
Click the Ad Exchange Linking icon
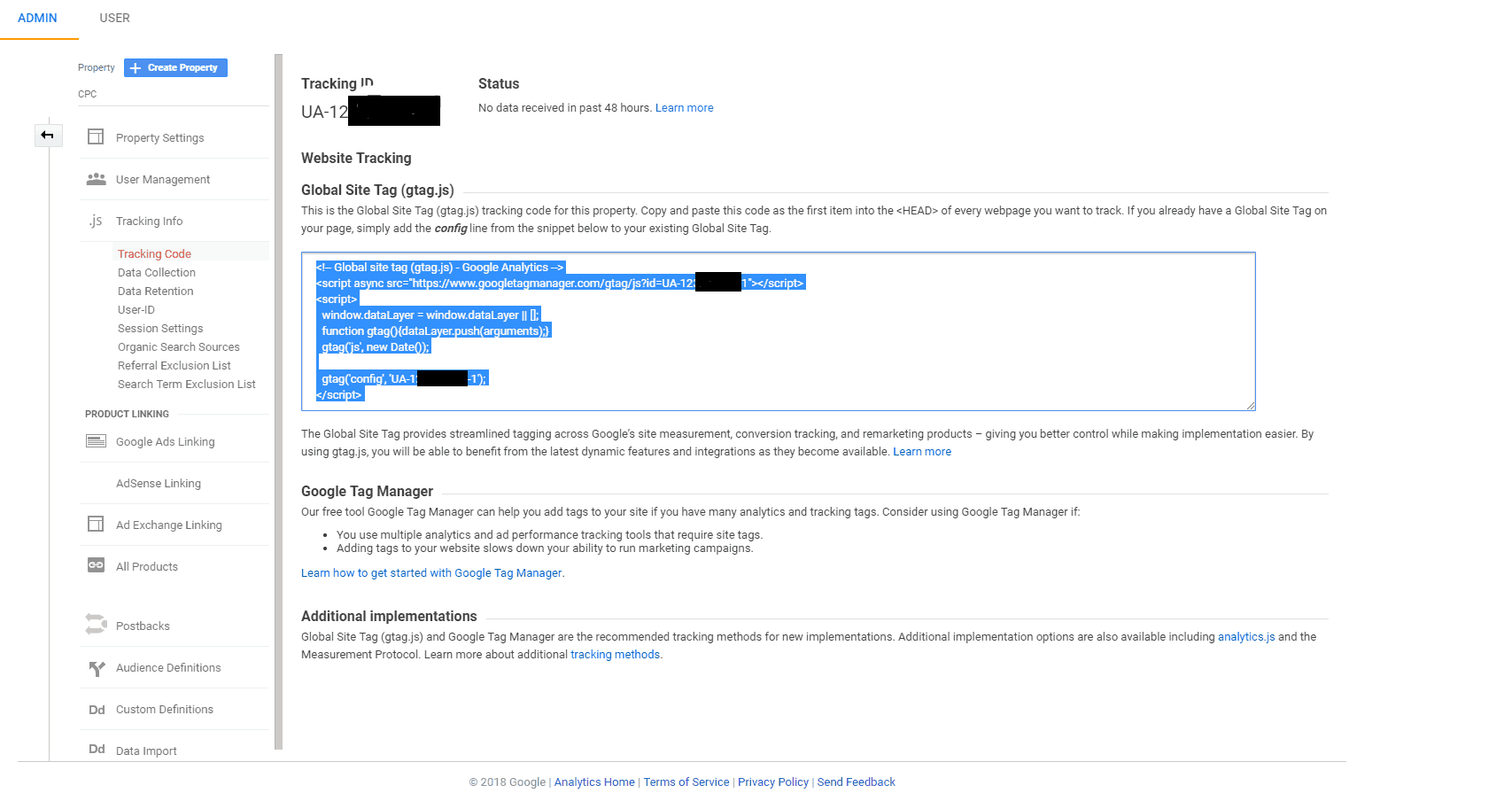[x=96, y=525]
